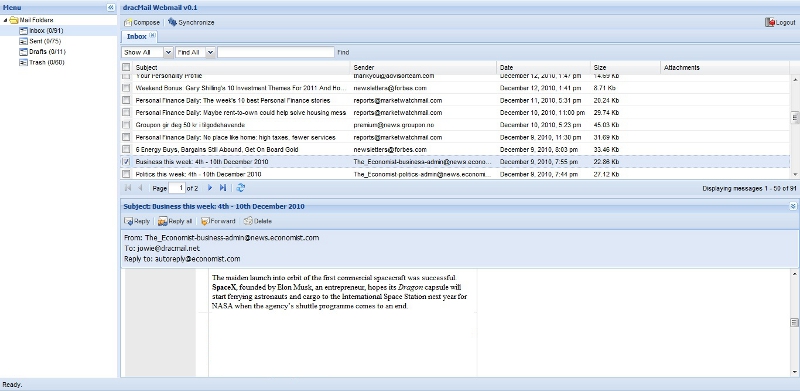
Task: Click the Mail Folders folder icon
Action: pos(14,20)
